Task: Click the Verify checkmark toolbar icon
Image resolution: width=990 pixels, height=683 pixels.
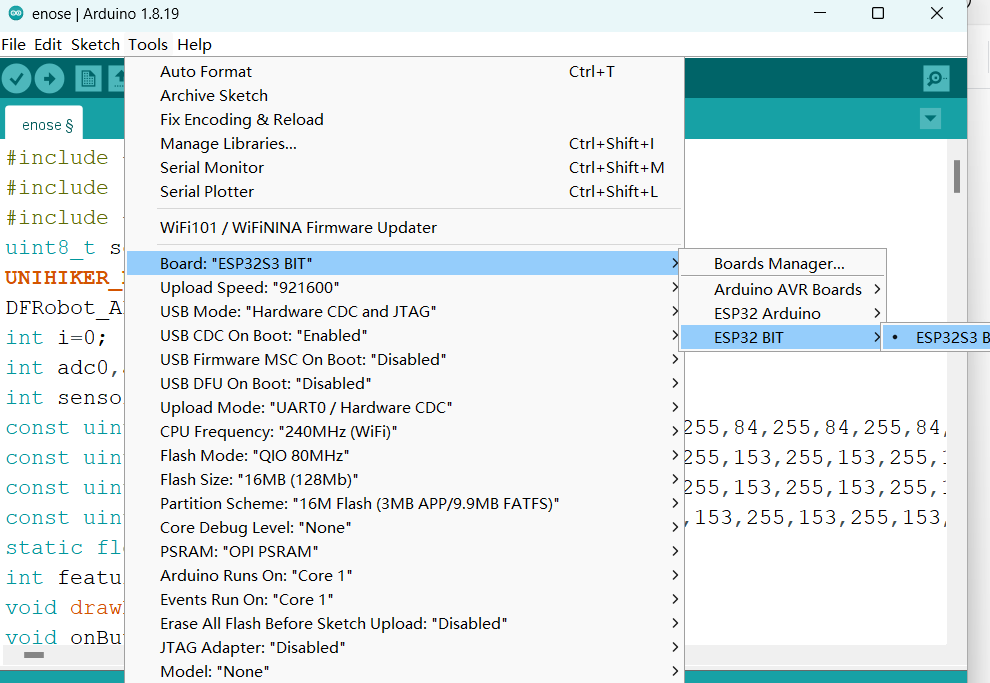Action: pos(16,79)
